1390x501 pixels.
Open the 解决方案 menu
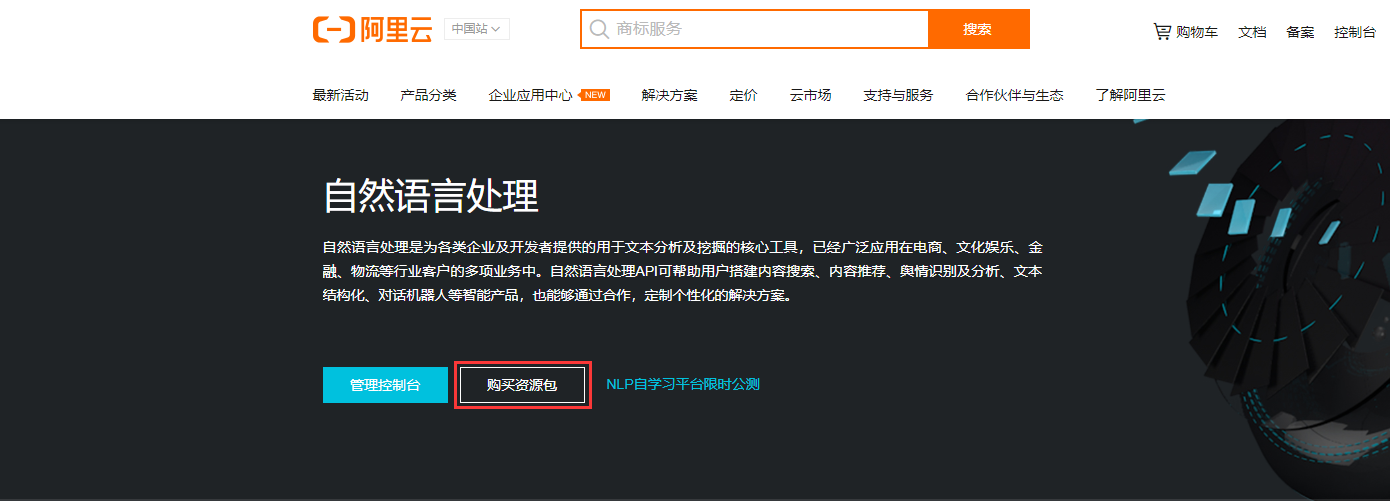[x=669, y=95]
